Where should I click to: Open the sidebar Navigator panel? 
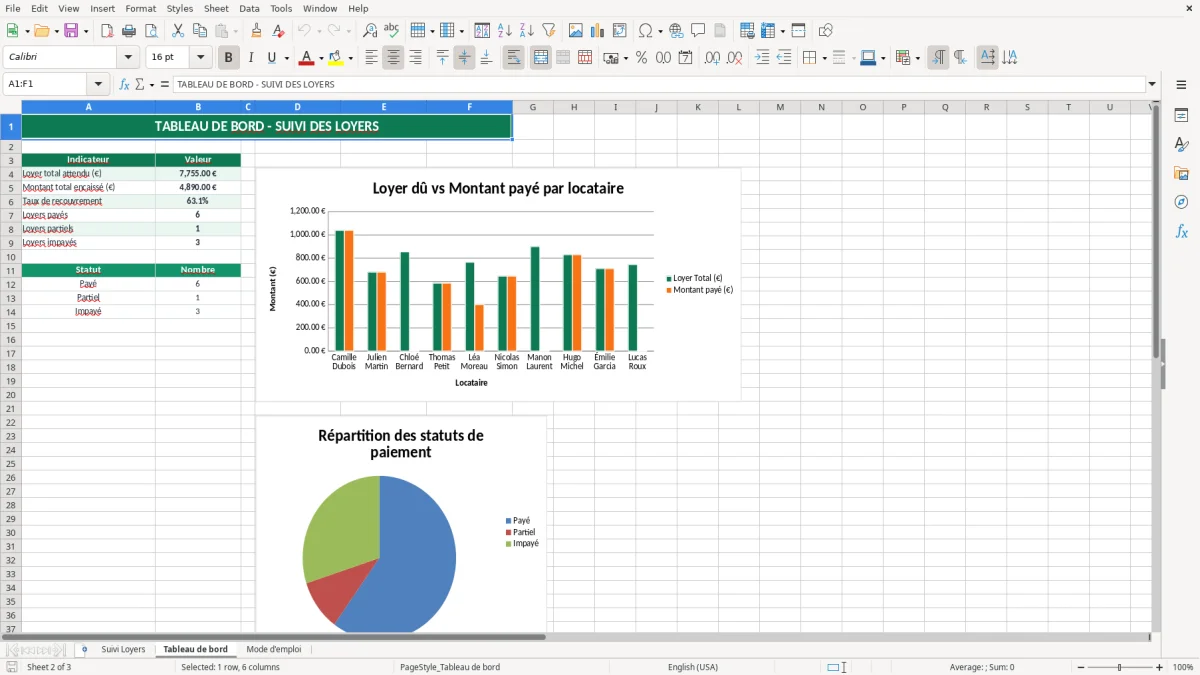1181,202
